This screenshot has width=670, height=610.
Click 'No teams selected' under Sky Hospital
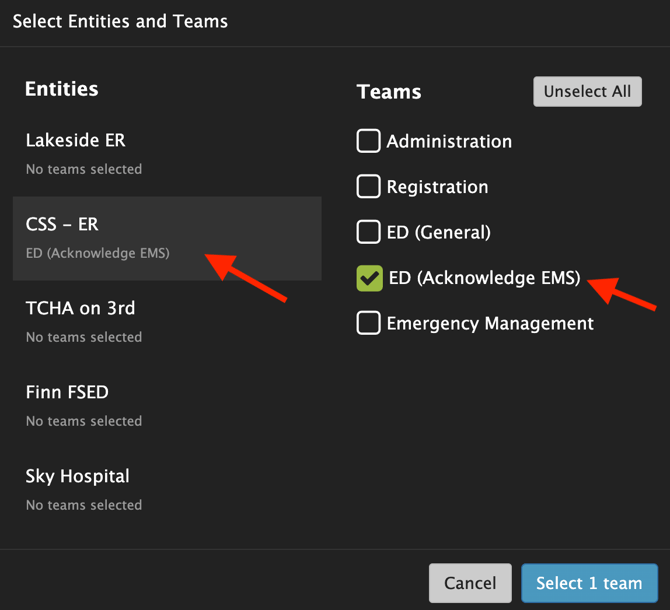[x=84, y=505]
